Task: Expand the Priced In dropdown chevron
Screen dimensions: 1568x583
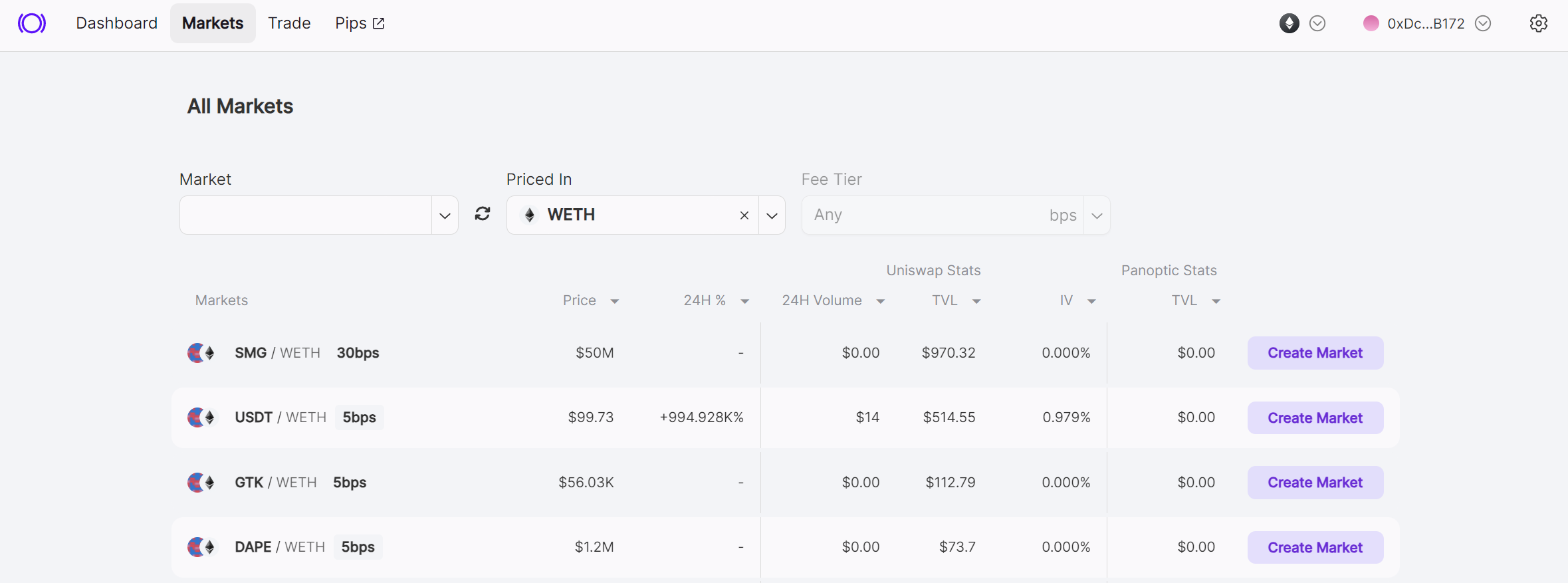Action: click(772, 215)
